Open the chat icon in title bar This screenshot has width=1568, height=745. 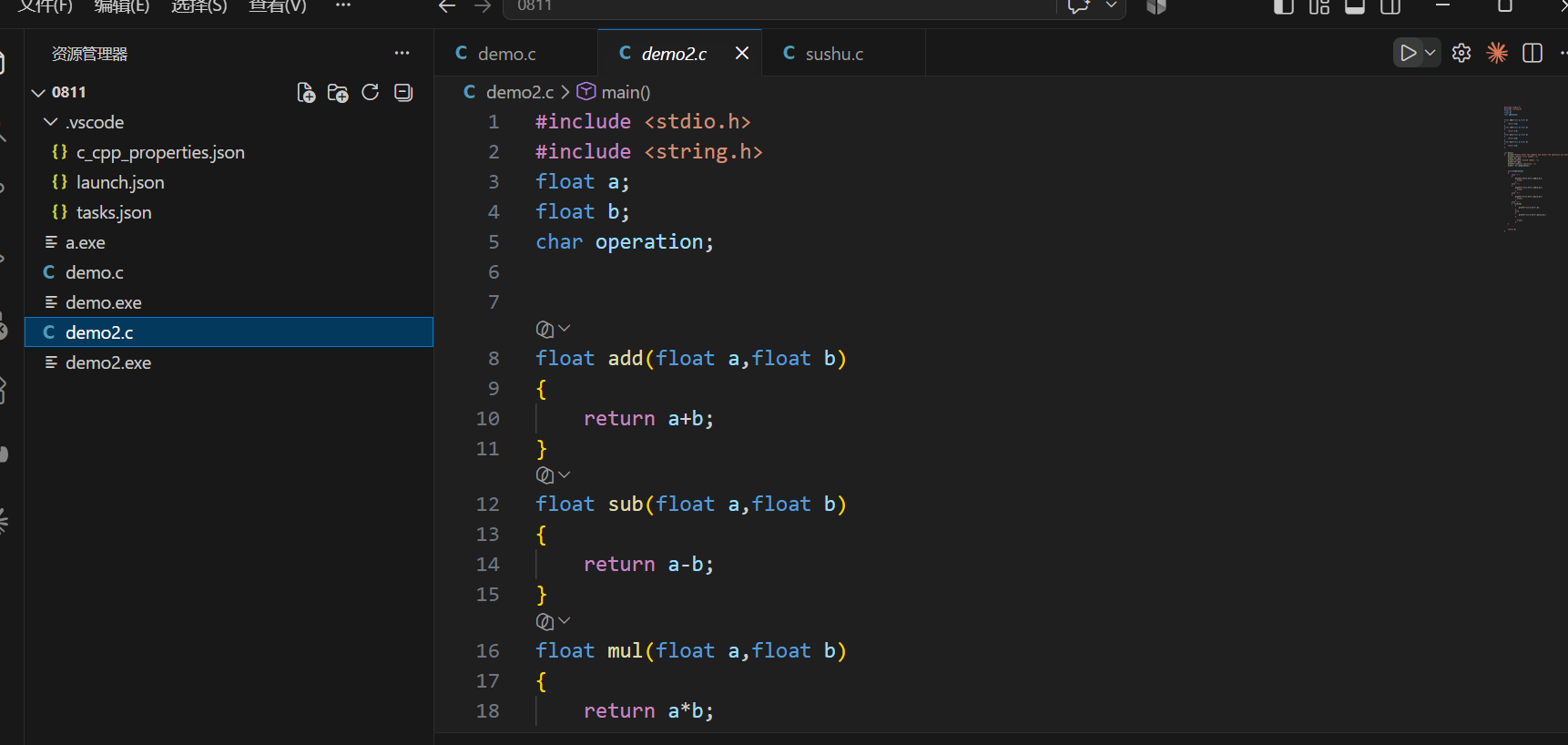click(1079, 6)
